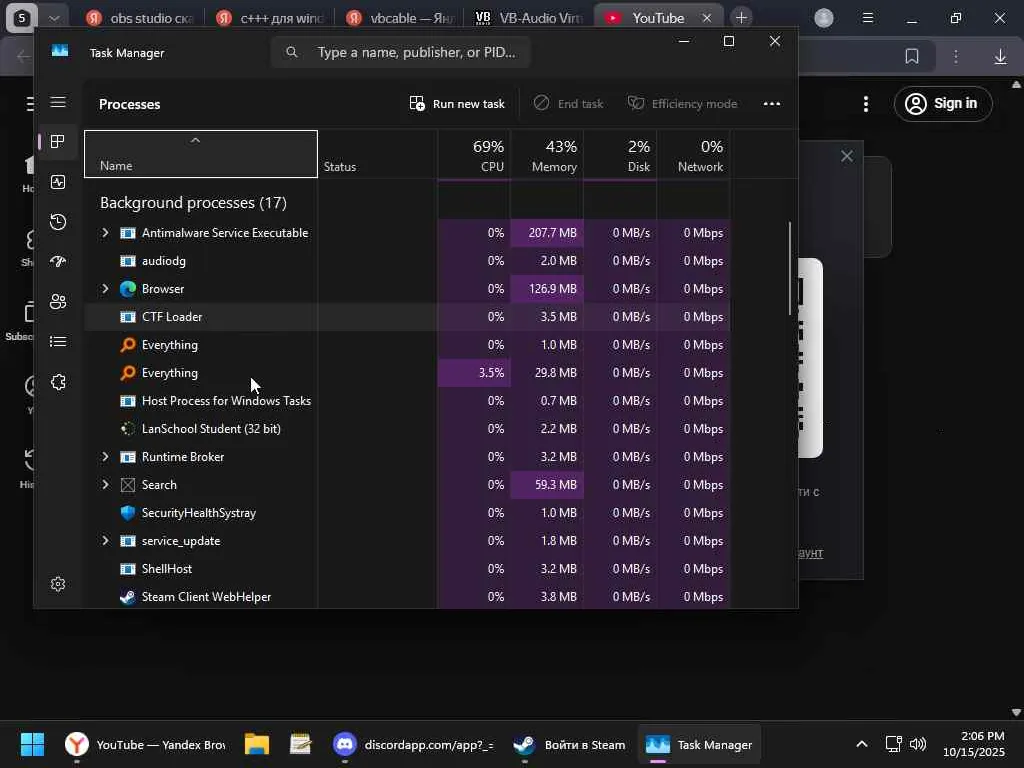Select the audiodg process row
The image size is (1024, 768).
(x=408, y=261)
